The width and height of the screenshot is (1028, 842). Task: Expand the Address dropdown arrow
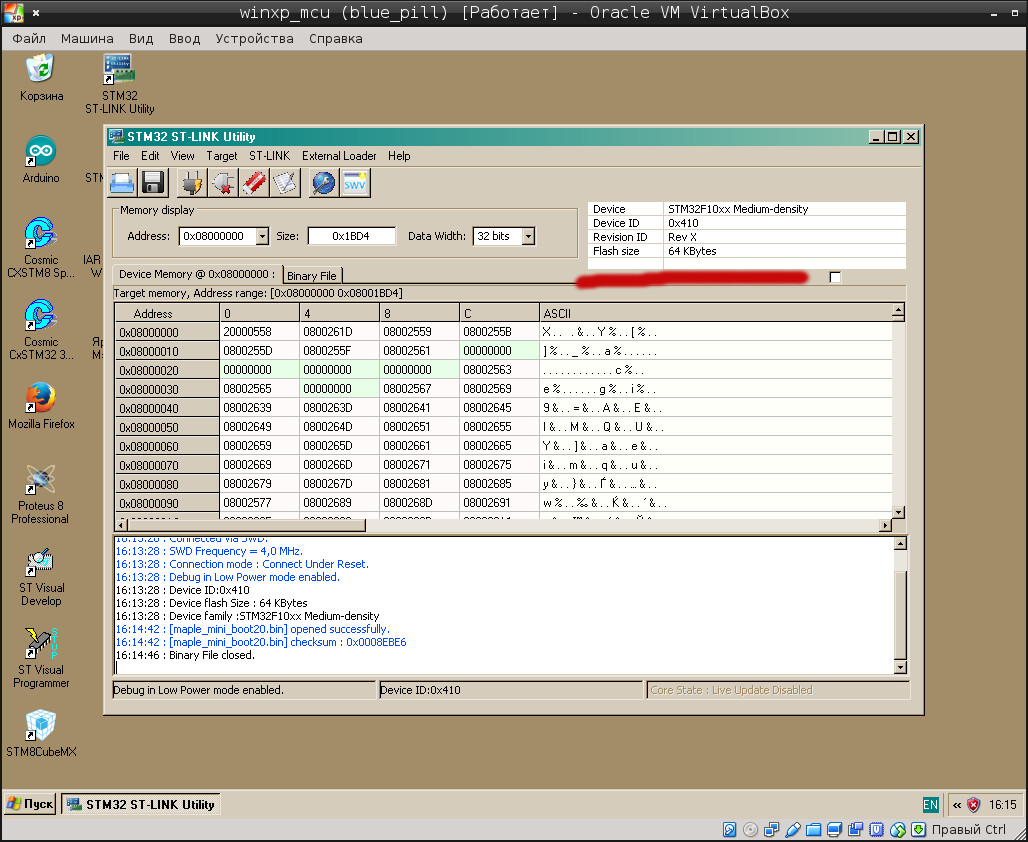262,236
